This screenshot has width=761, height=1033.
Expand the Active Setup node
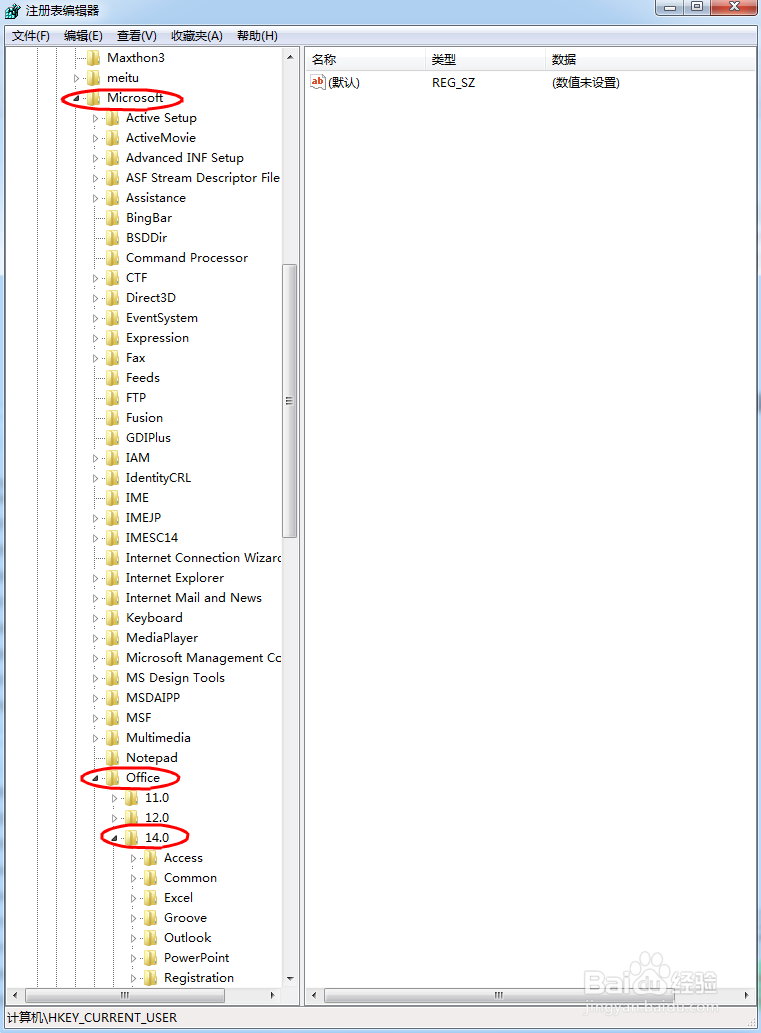click(x=96, y=119)
